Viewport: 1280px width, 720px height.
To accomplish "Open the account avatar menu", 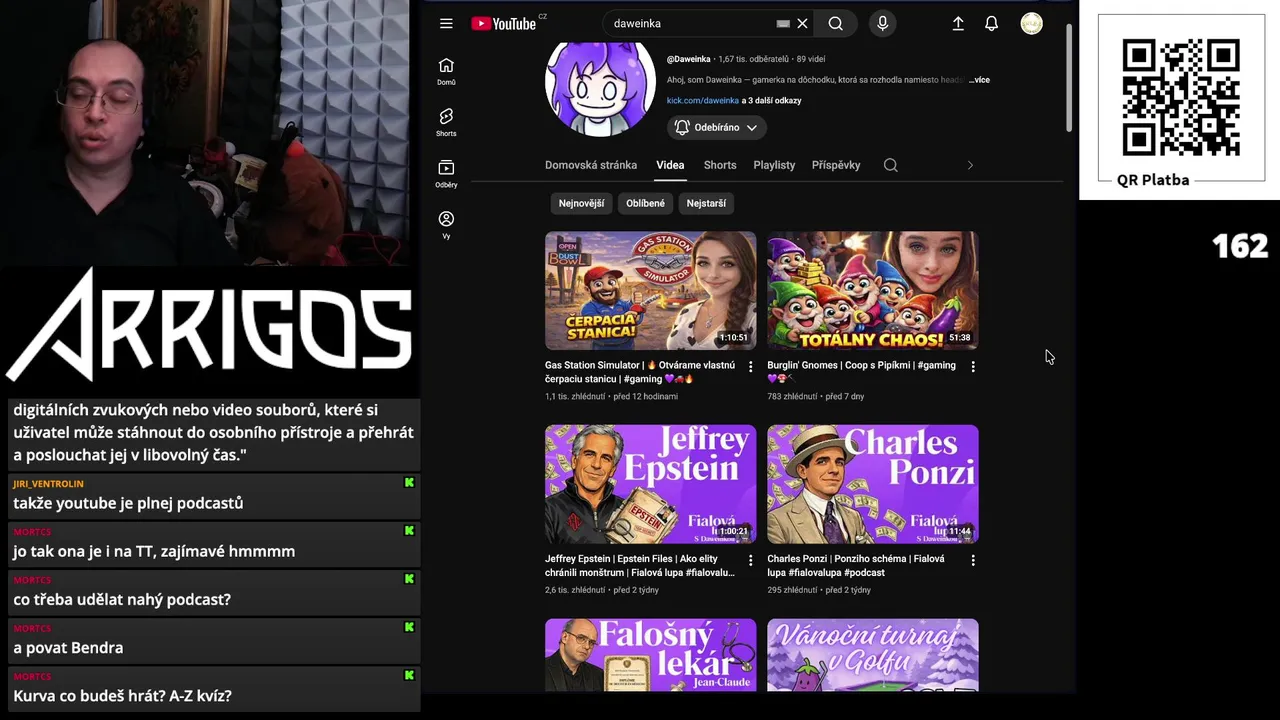I will click(1031, 24).
